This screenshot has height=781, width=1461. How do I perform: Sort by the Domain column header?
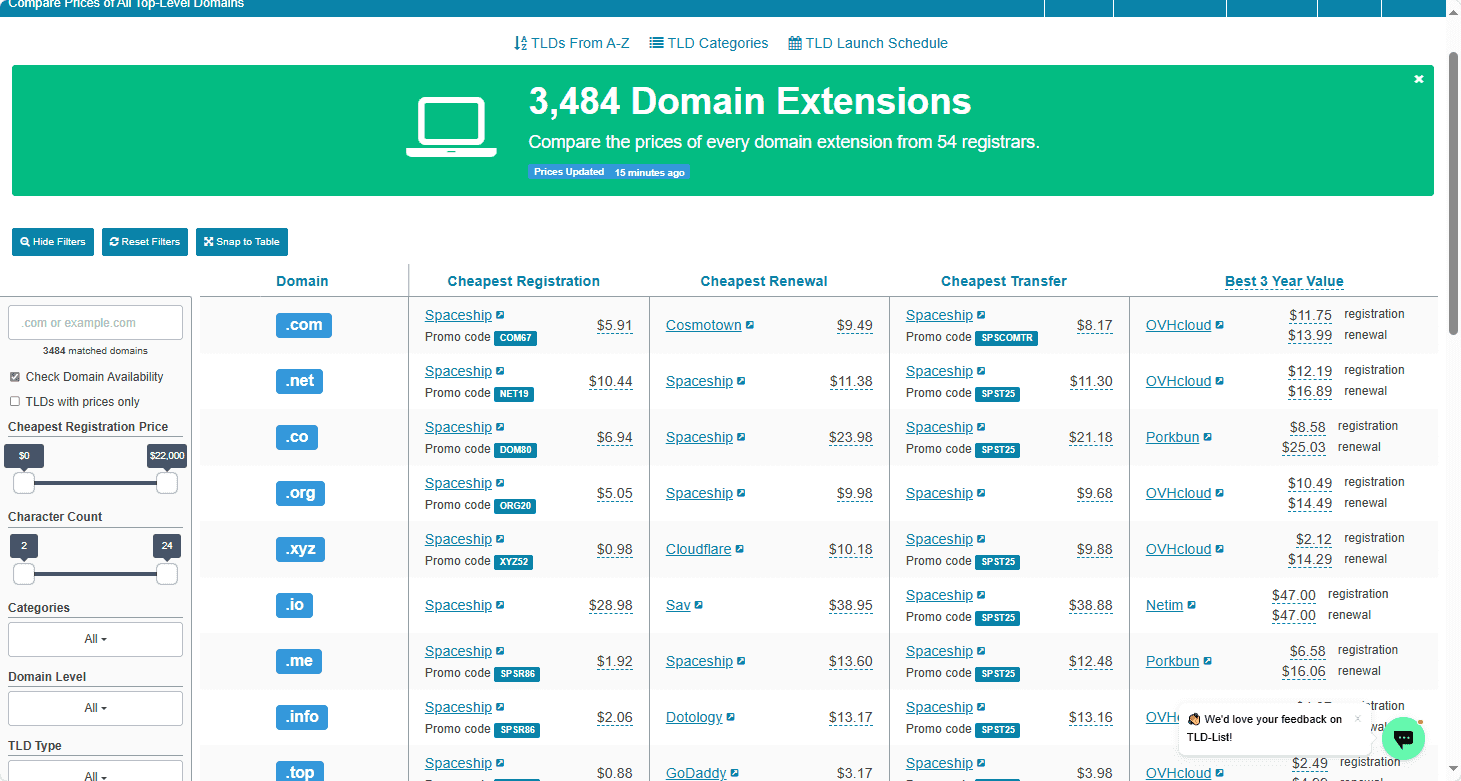tap(302, 281)
